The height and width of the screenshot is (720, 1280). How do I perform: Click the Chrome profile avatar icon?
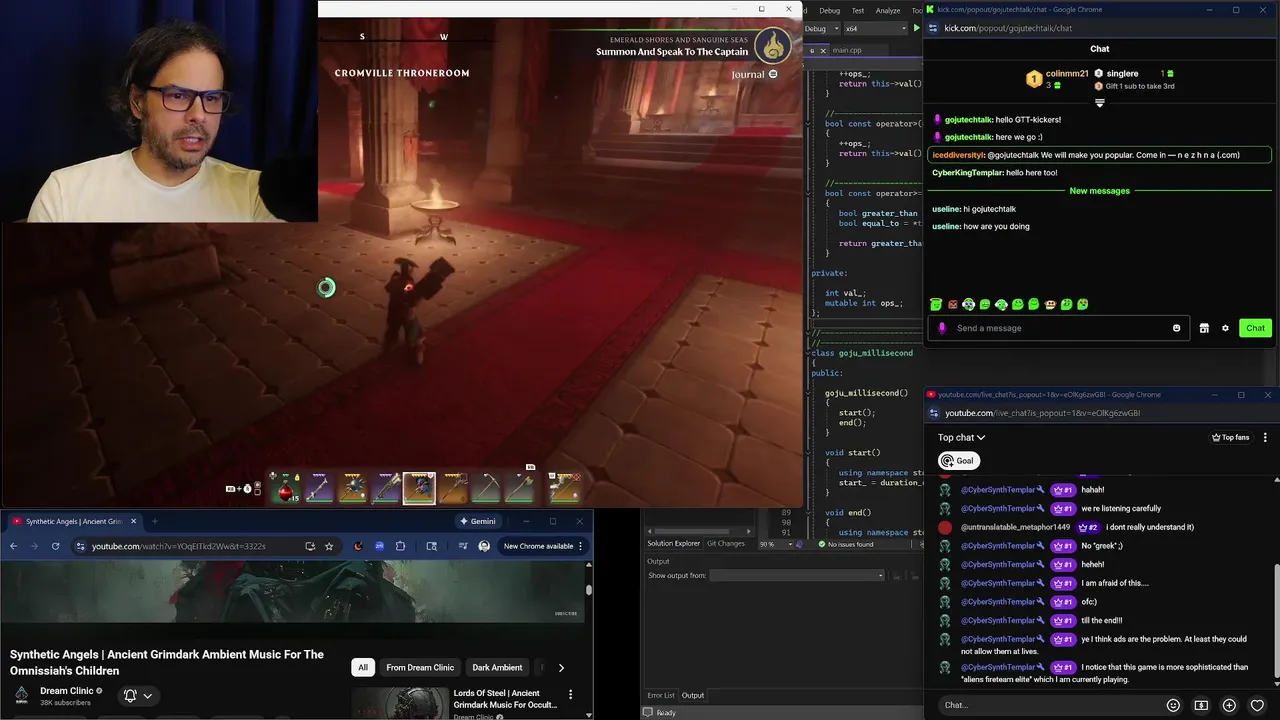(x=484, y=546)
